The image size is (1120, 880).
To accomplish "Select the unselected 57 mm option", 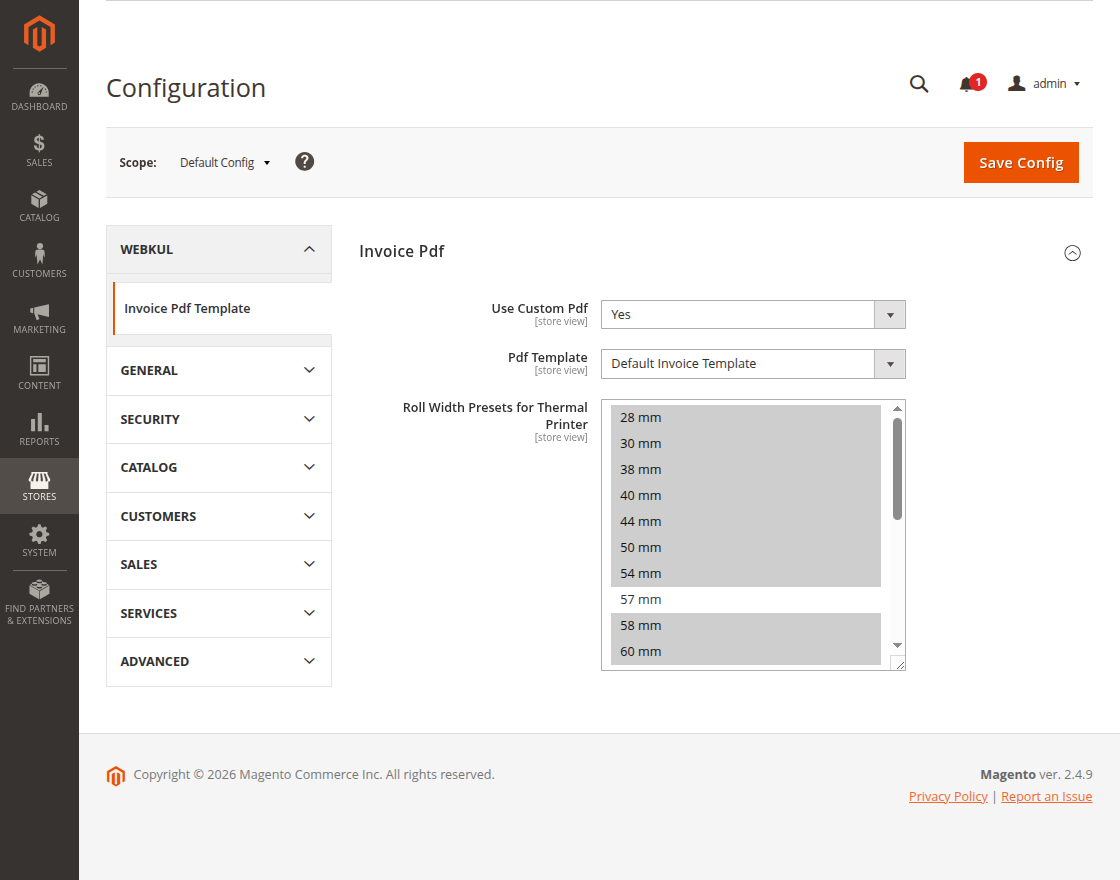I will coord(746,599).
